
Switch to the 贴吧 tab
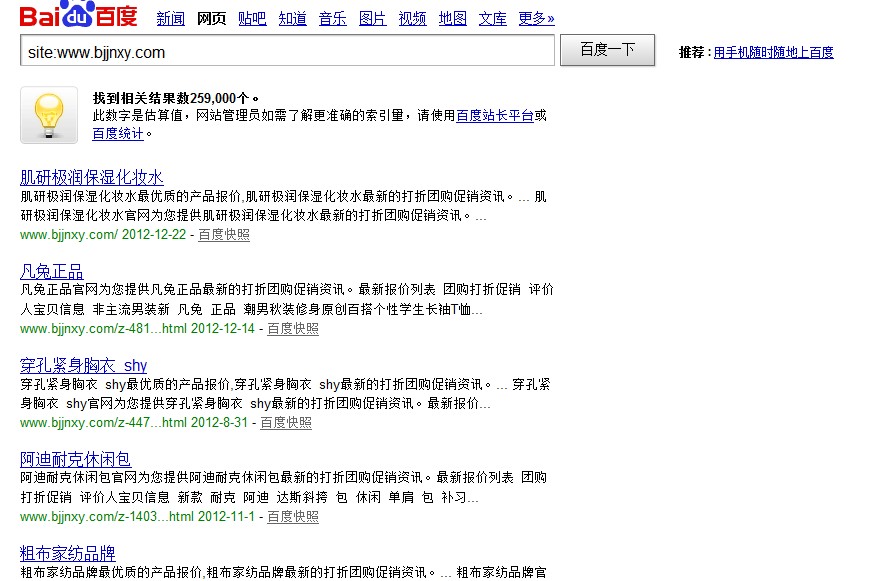pos(252,18)
